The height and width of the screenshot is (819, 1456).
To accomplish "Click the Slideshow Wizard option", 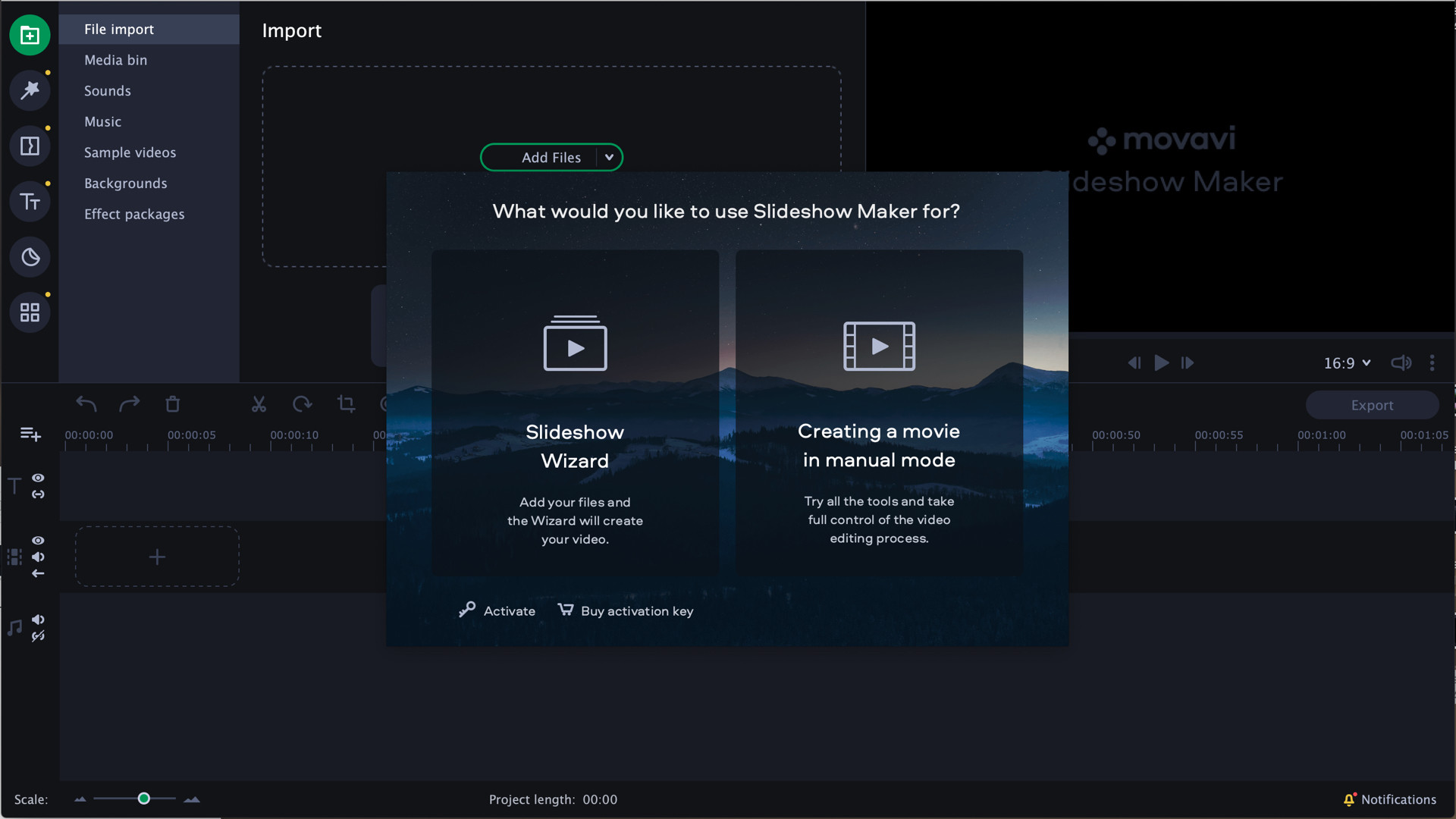I will [575, 413].
